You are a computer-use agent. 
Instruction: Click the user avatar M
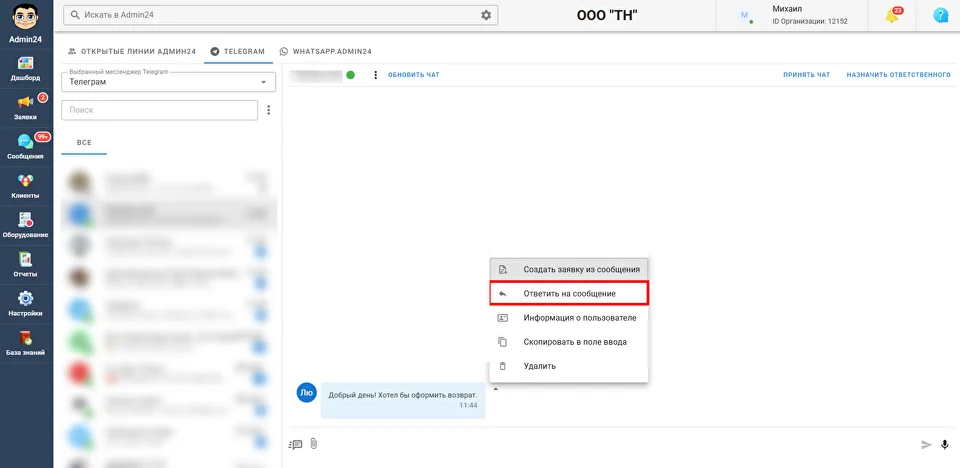745,15
